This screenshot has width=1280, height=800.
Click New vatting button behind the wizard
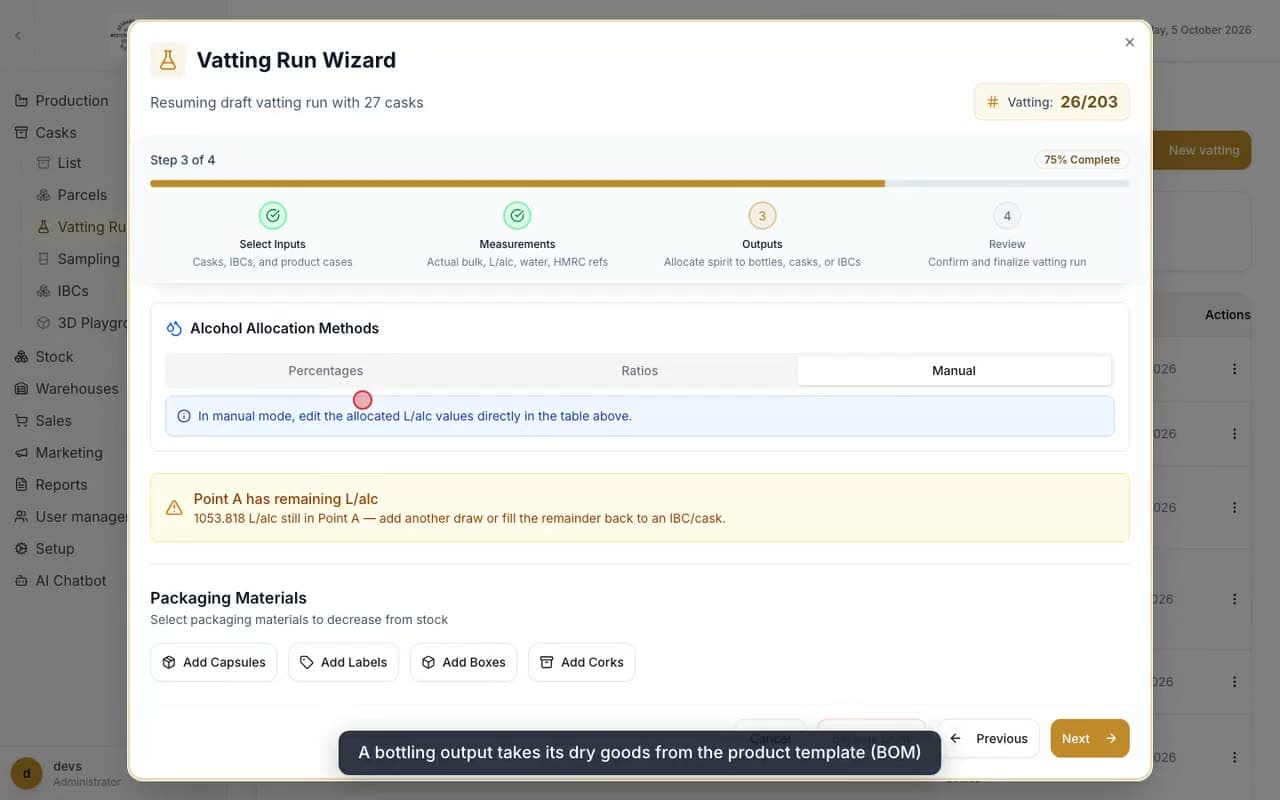coord(1203,150)
